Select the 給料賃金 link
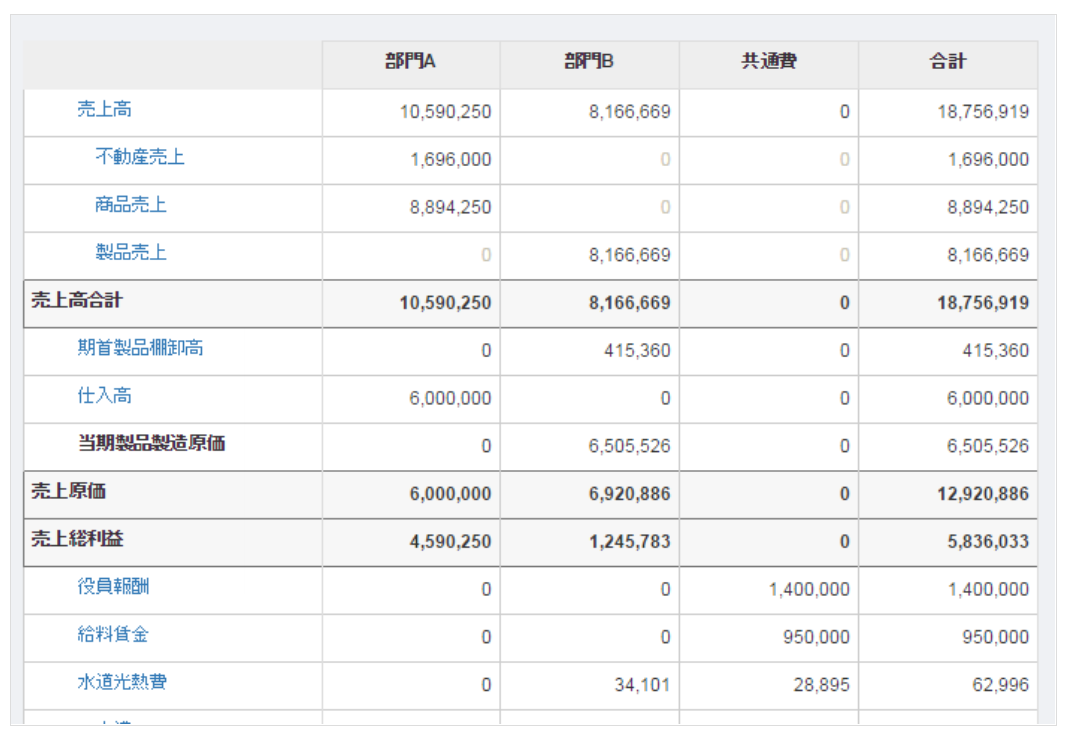Screen dimensions: 1067x740 tap(113, 635)
